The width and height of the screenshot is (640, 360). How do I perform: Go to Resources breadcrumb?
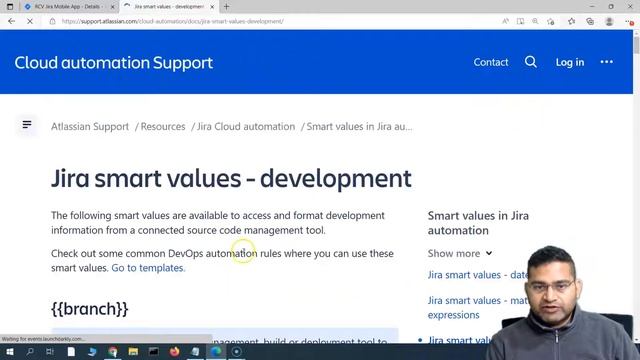pyautogui.click(x=163, y=127)
